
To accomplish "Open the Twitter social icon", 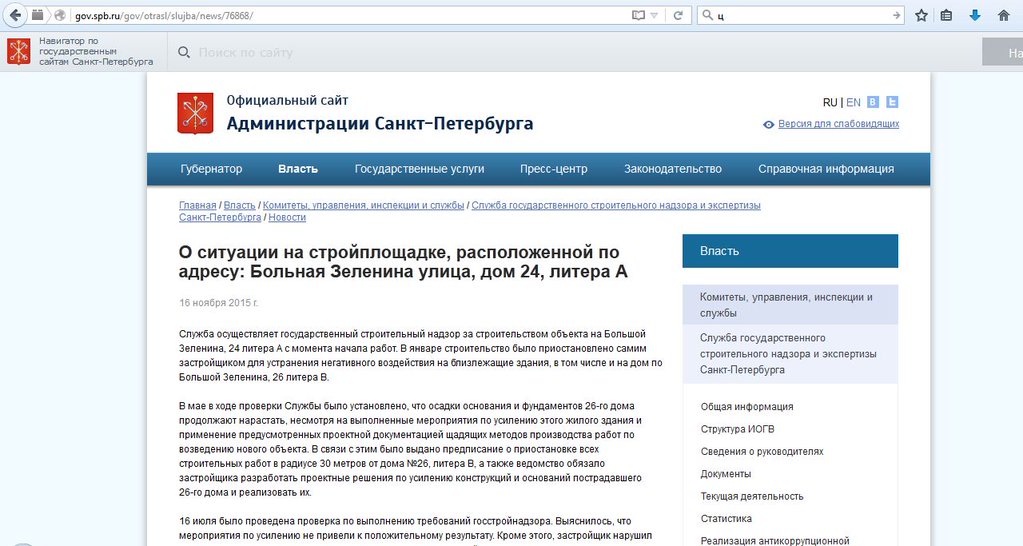I will click(892, 102).
